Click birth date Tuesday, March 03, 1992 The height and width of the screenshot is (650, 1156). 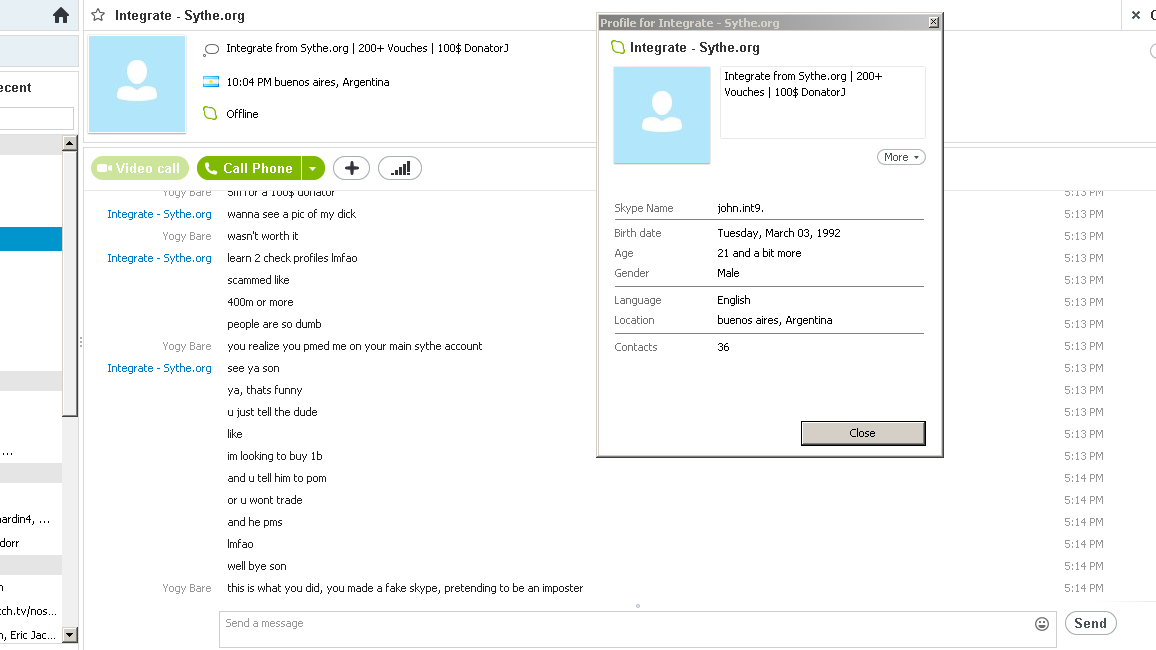(x=779, y=233)
